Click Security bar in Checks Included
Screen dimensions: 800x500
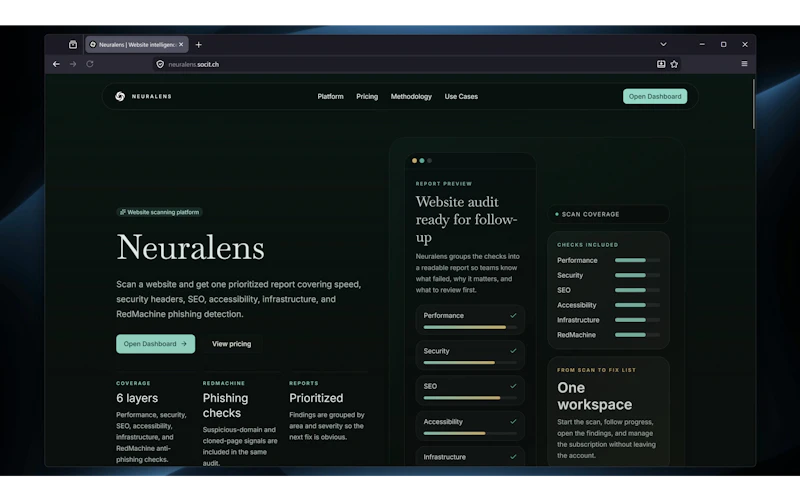pyautogui.click(x=637, y=275)
